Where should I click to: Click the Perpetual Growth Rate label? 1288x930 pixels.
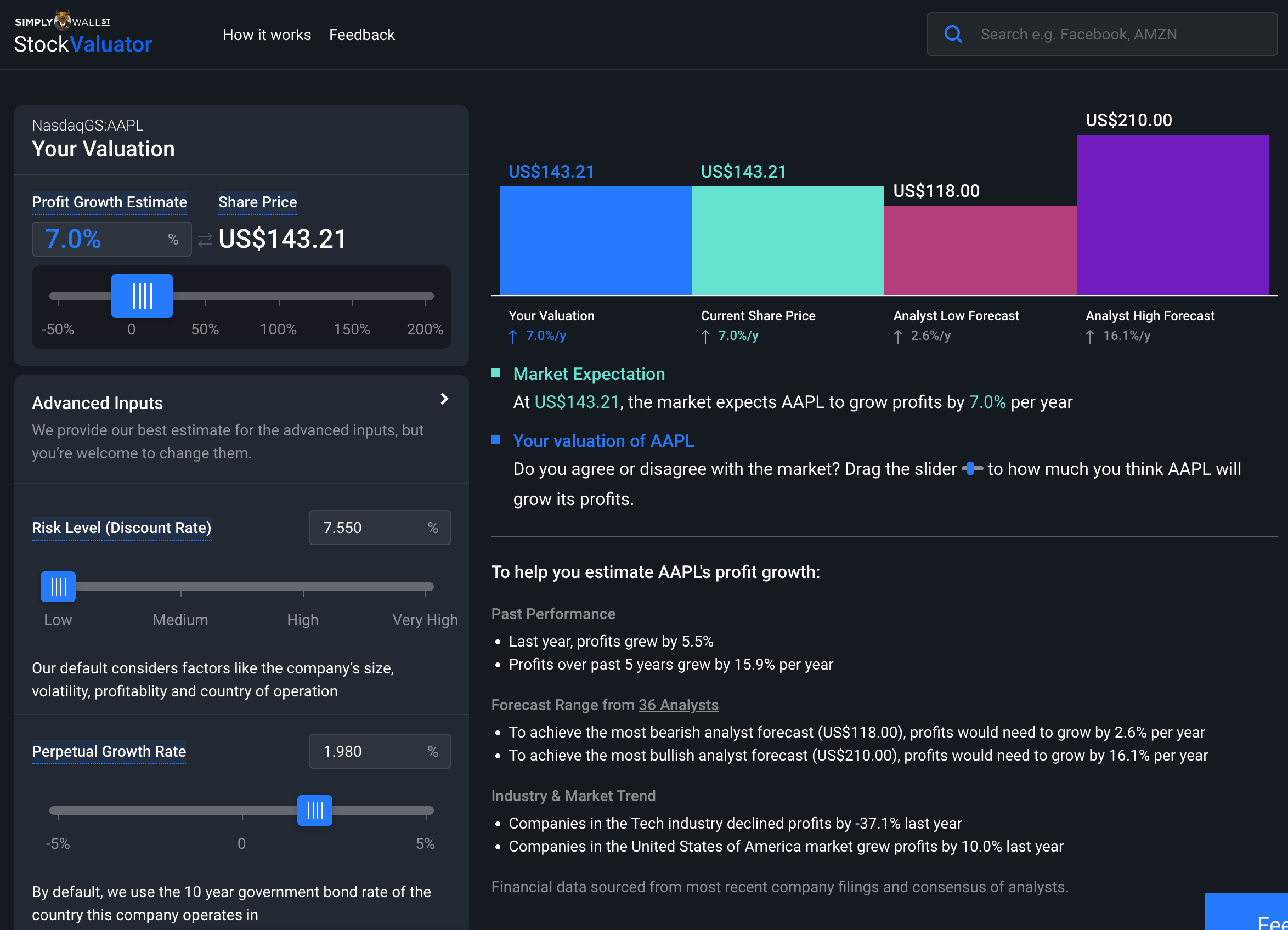109,751
